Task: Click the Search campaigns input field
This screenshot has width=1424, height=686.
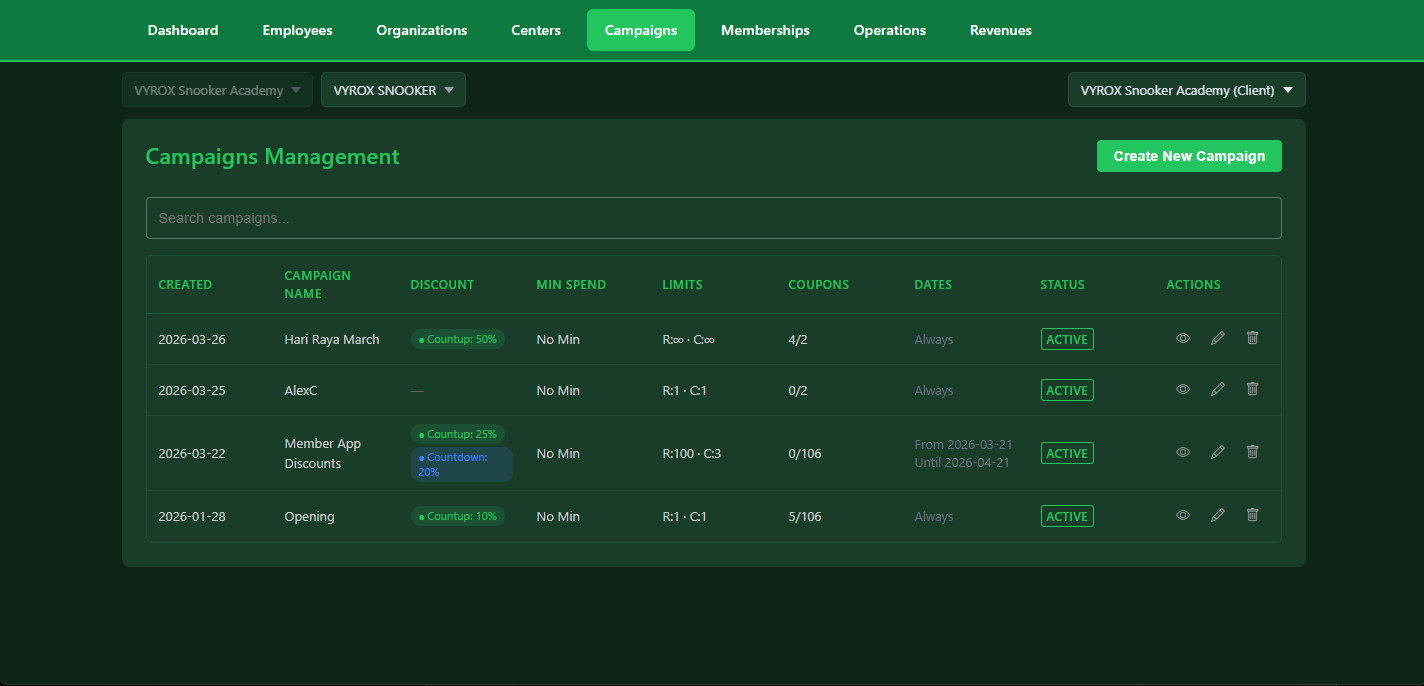Action: (x=713, y=218)
